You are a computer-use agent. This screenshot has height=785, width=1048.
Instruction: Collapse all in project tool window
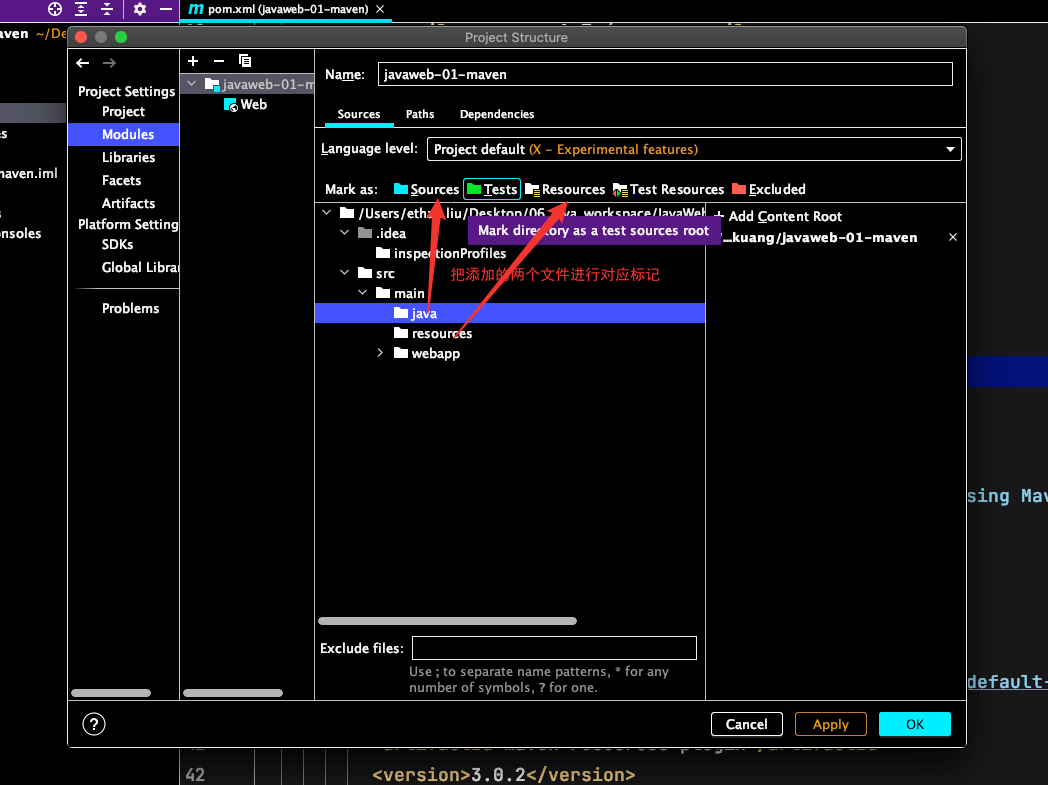[x=107, y=9]
